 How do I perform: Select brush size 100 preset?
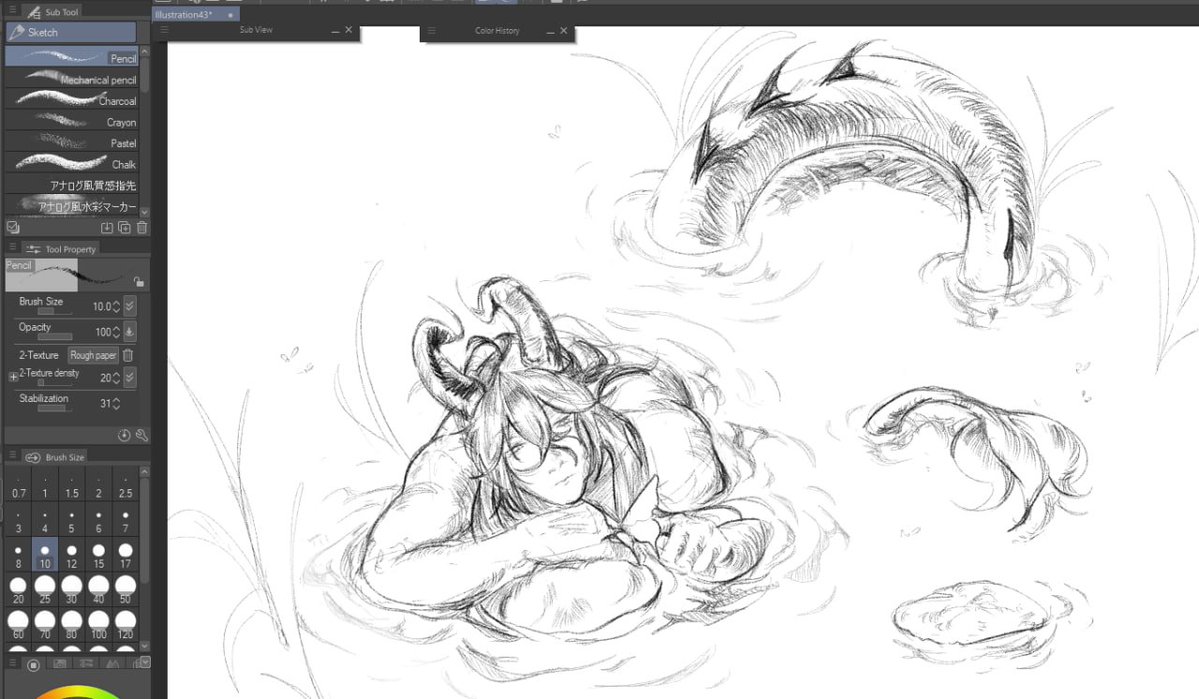pos(99,624)
